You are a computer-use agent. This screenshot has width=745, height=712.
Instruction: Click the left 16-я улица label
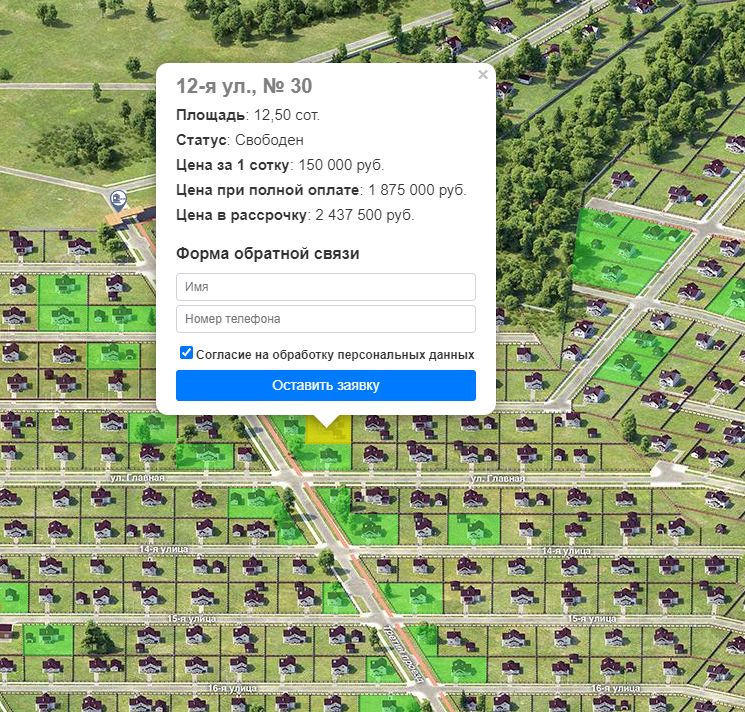point(232,688)
